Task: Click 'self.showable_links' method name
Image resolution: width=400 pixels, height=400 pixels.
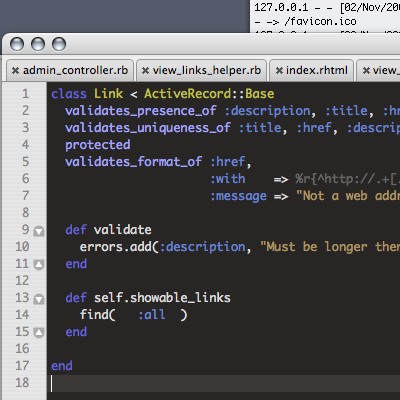Action: click(162, 298)
